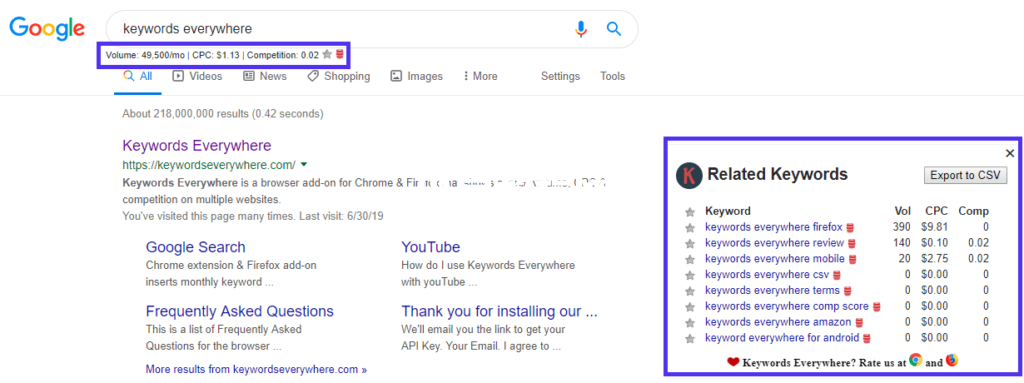Switch to the Videos tab
The height and width of the screenshot is (383, 1024).
[x=197, y=76]
